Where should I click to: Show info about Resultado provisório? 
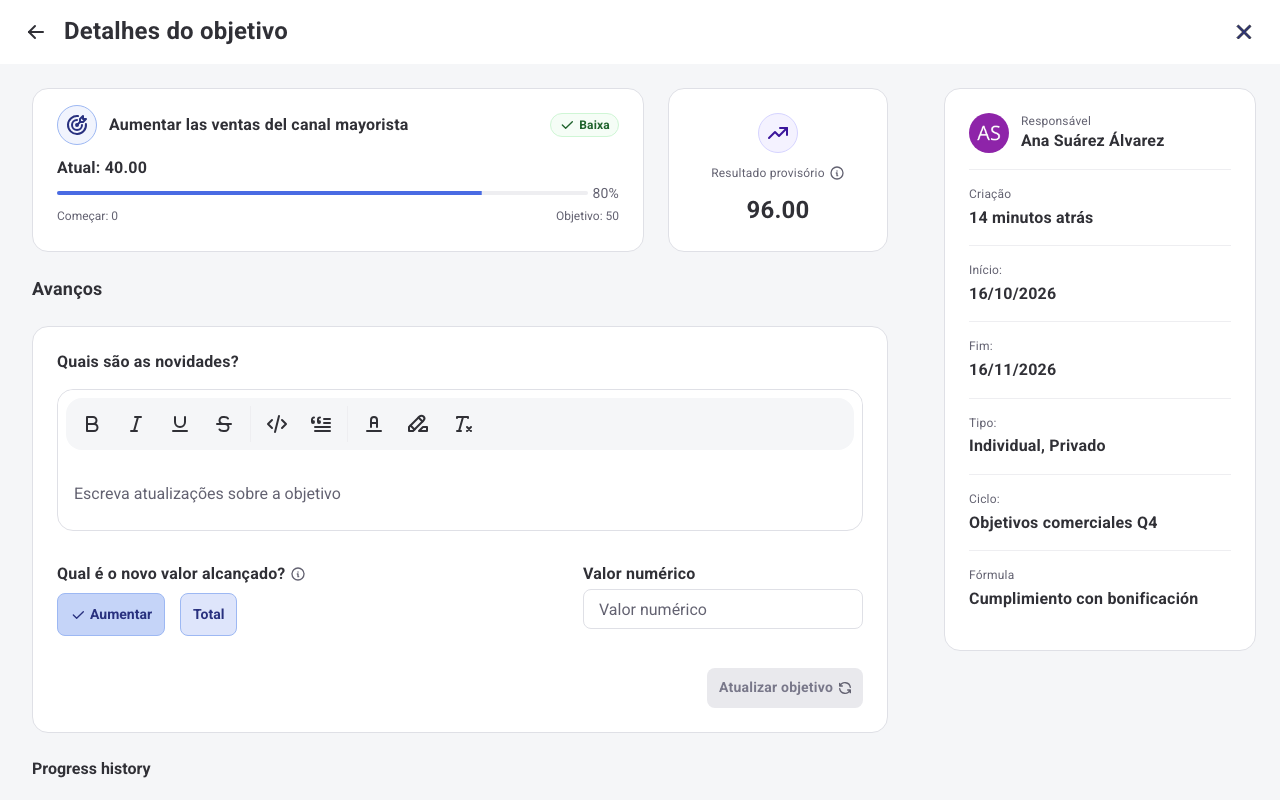coord(837,173)
